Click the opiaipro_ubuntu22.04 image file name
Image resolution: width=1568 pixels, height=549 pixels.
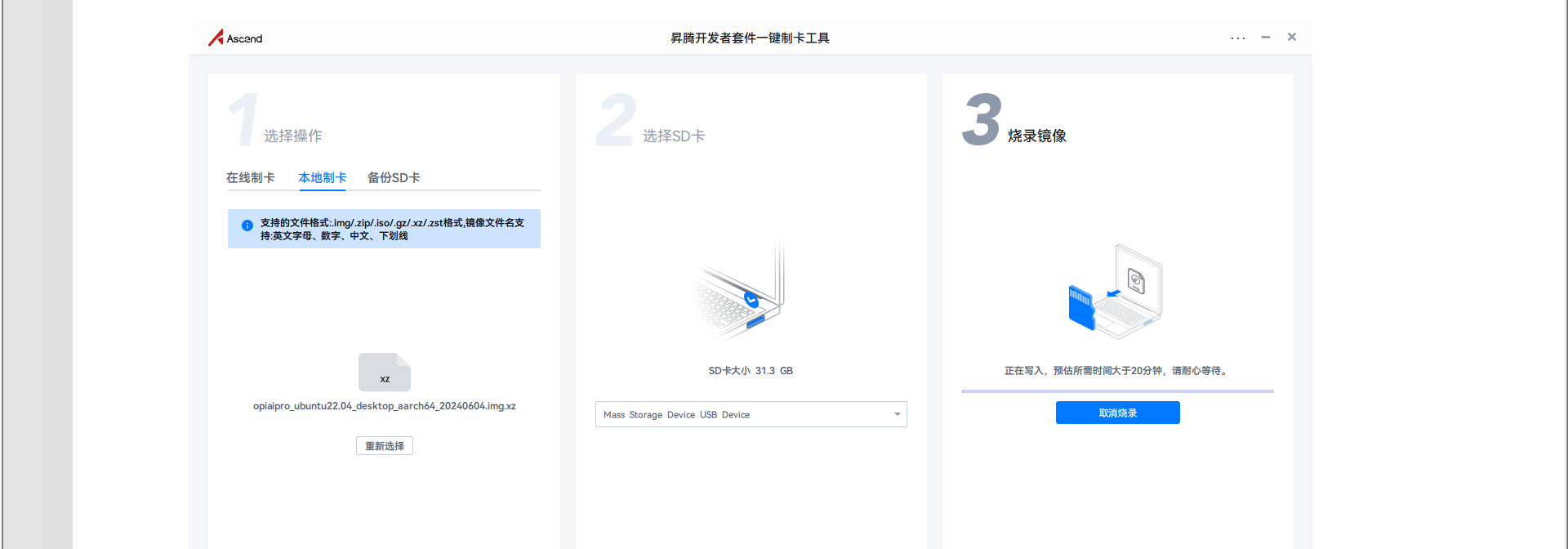(x=385, y=406)
